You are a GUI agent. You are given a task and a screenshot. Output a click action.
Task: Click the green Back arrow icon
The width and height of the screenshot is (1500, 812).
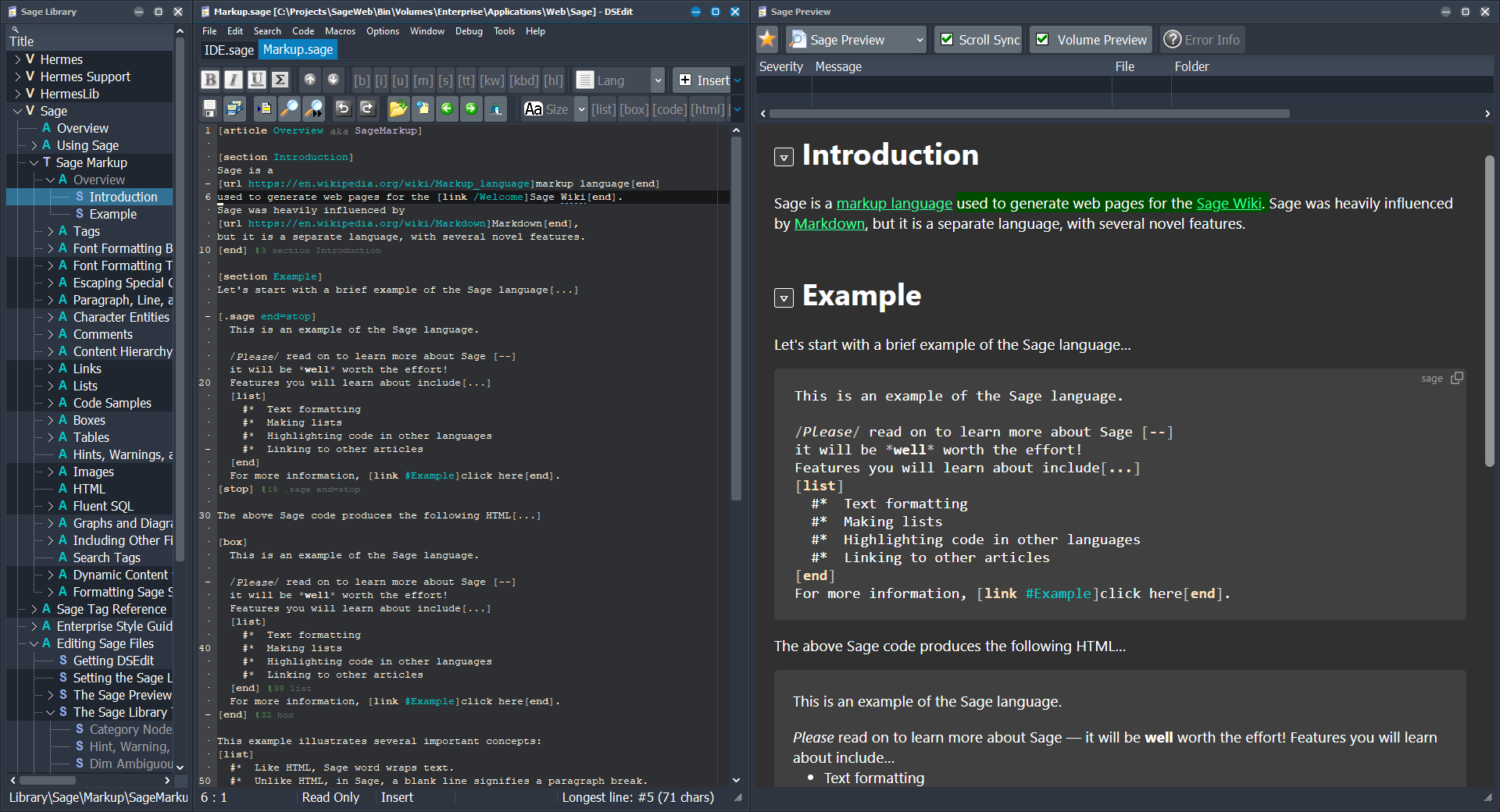tap(447, 109)
